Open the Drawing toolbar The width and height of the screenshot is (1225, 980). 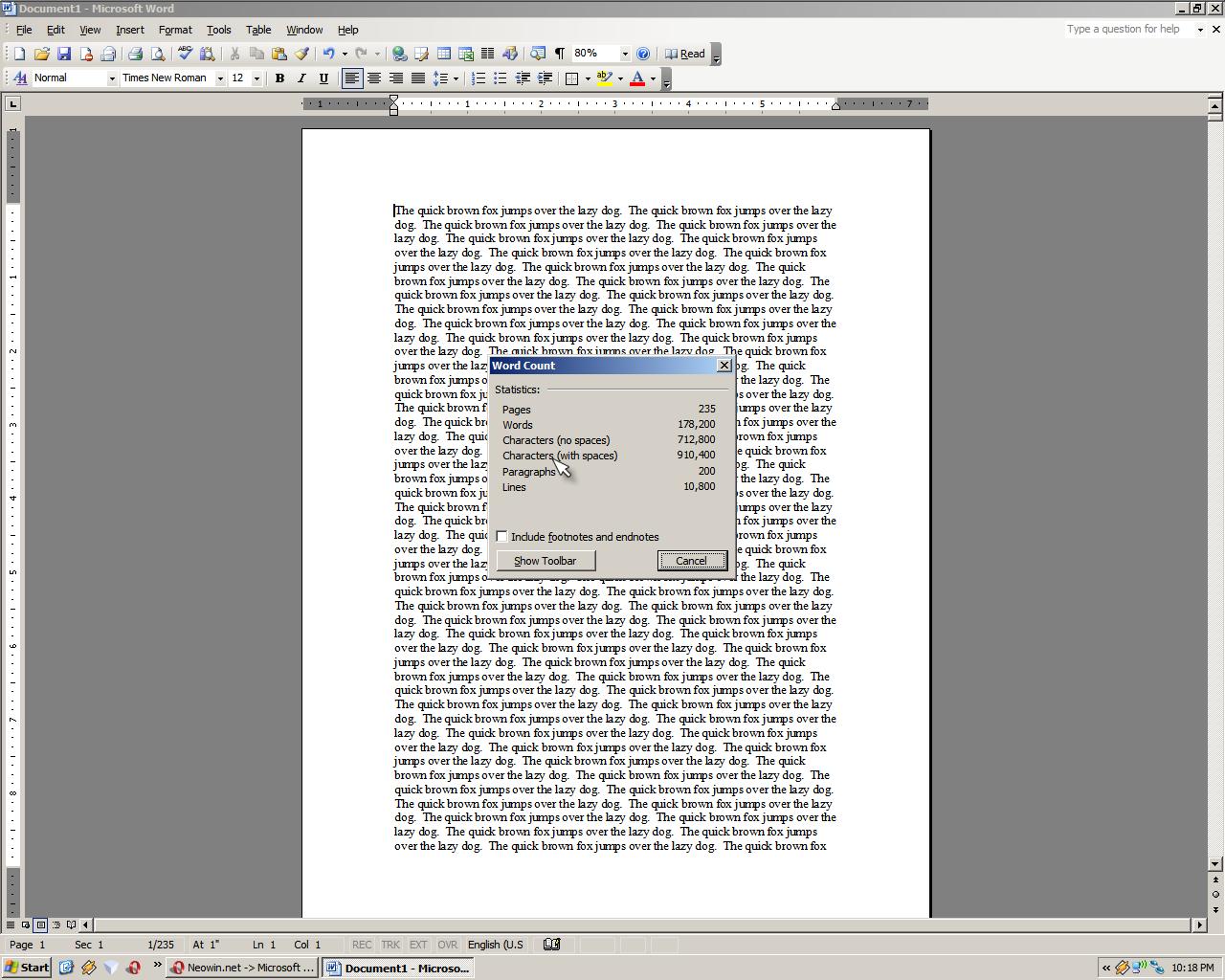point(510,55)
